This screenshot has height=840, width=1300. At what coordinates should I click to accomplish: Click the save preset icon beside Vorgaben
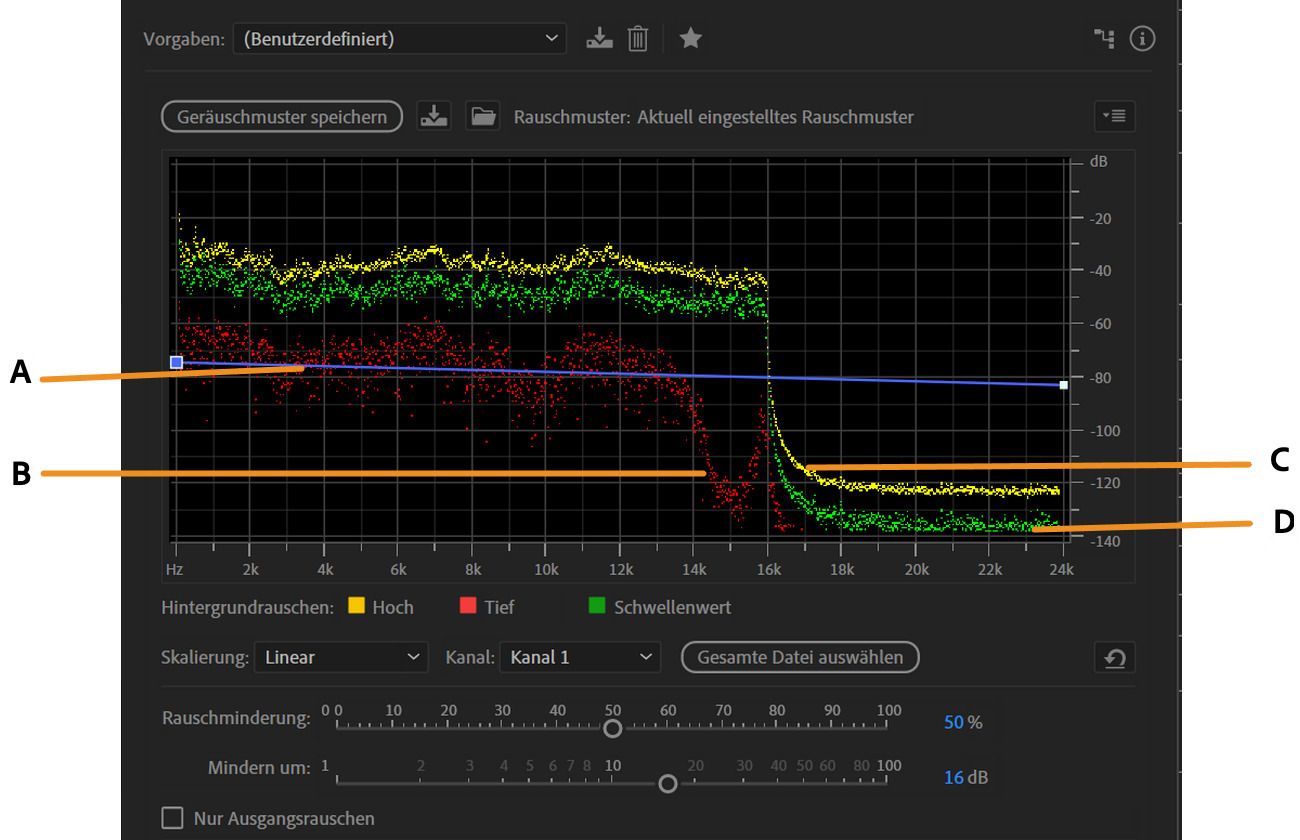pos(599,39)
